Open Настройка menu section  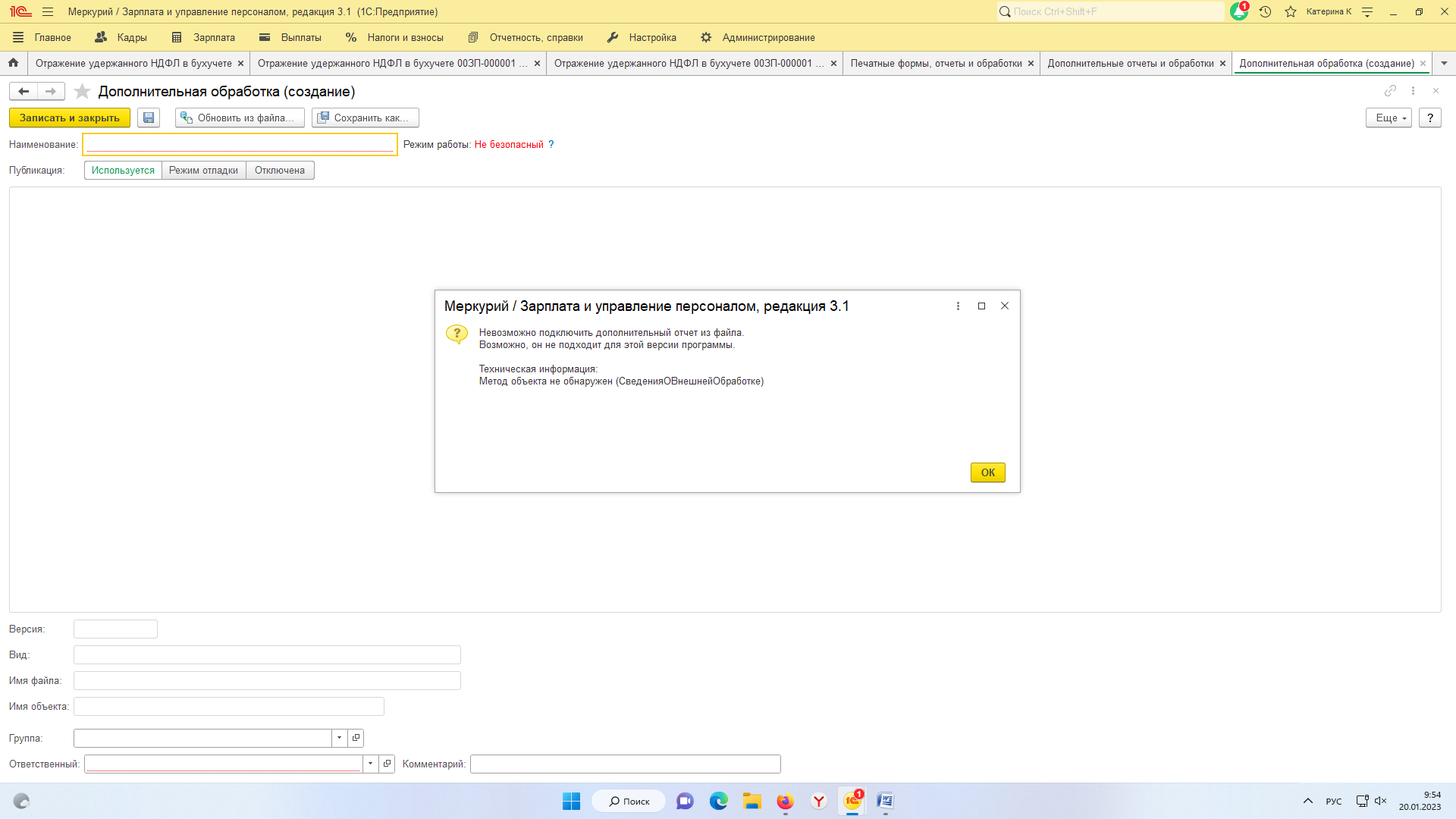point(642,37)
